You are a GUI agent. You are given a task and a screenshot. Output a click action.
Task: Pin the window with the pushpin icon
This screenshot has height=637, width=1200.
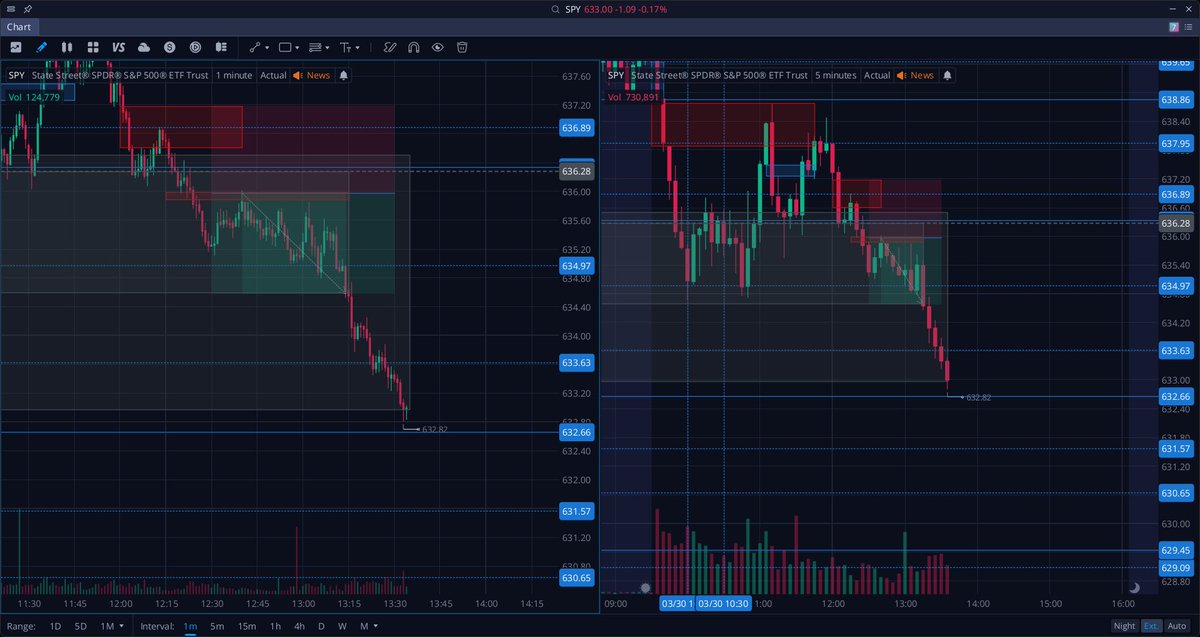click(28, 9)
